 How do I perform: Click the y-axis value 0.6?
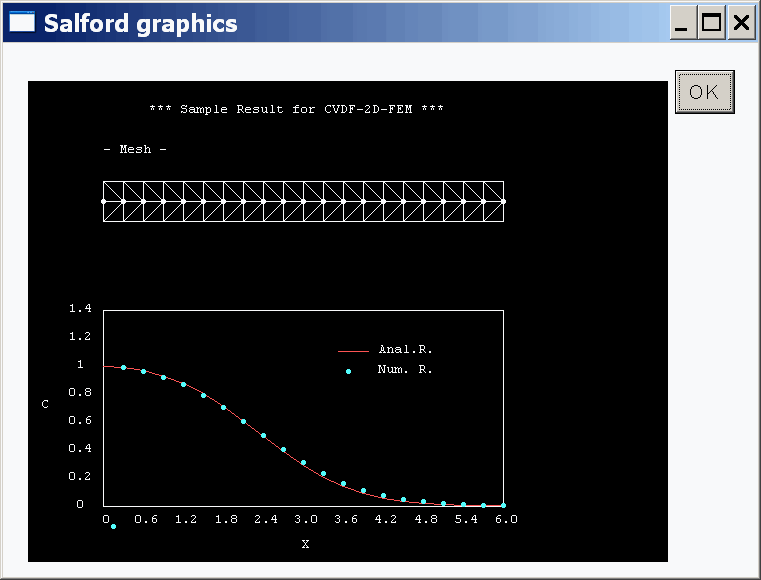tap(80, 420)
